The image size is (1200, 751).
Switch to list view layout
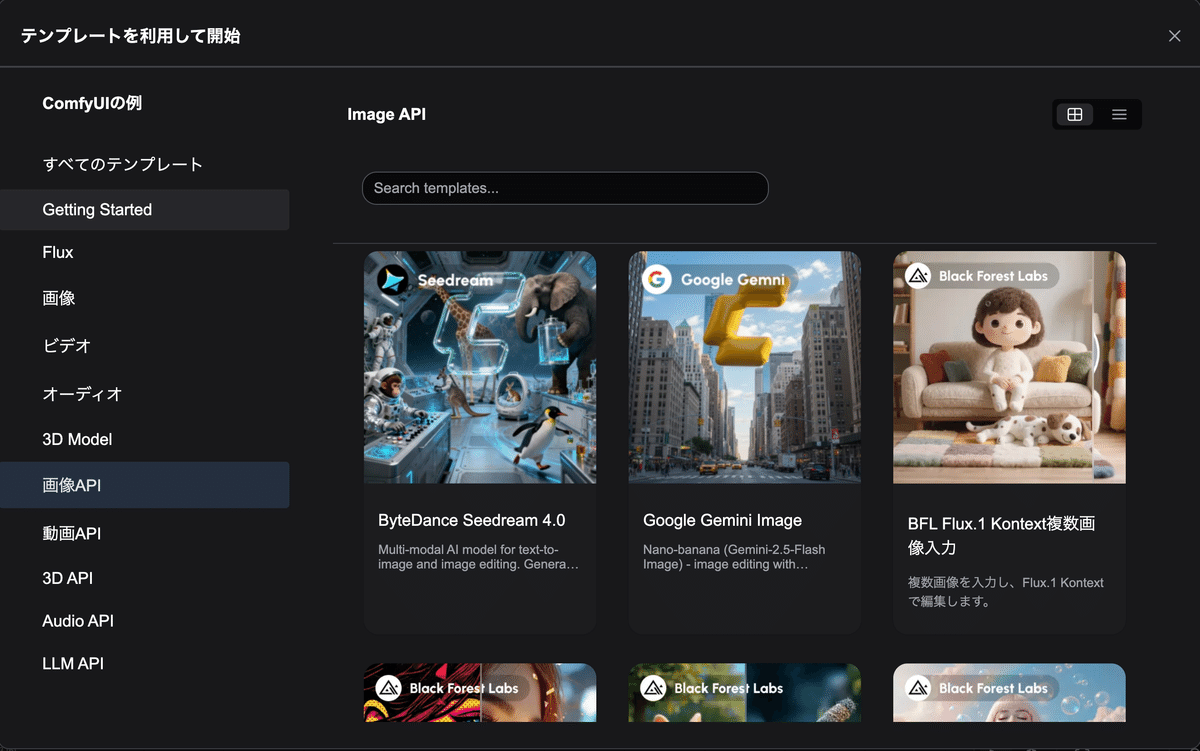tap(1119, 115)
